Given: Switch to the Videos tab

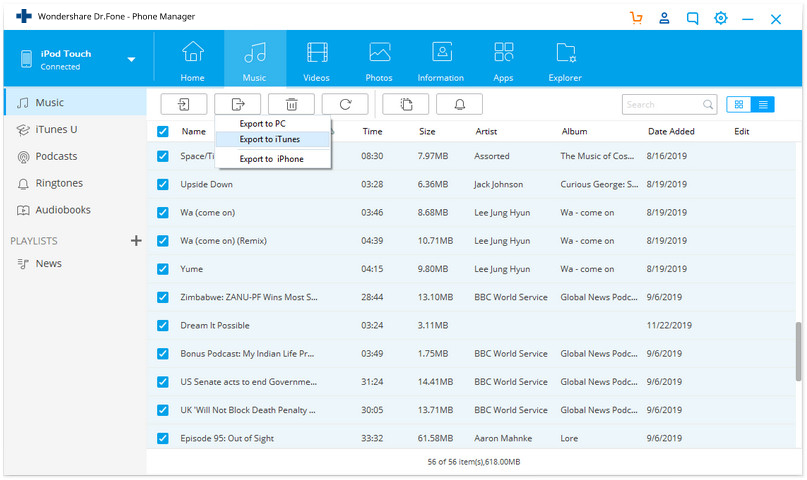Looking at the screenshot, I should (x=317, y=61).
